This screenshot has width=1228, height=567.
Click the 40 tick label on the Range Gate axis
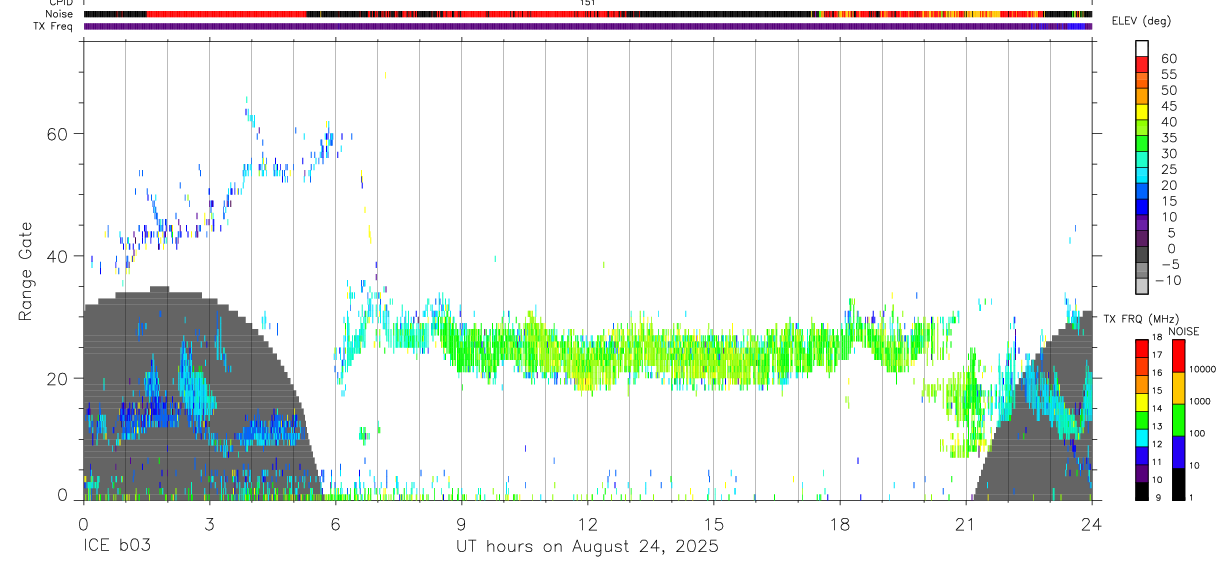pos(59,256)
